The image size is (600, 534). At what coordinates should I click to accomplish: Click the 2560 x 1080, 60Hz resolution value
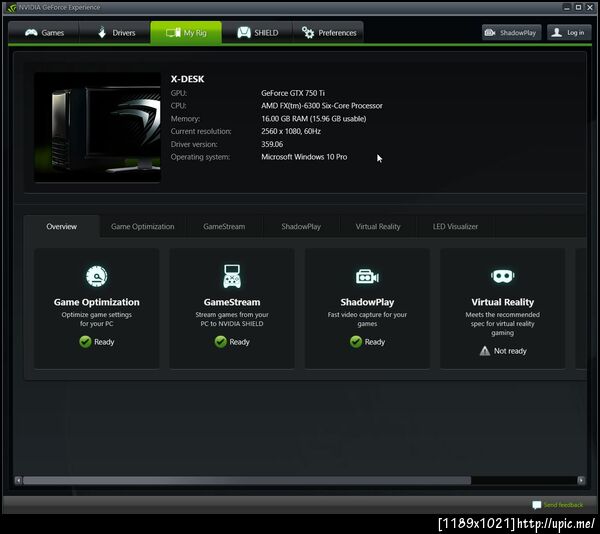(x=291, y=131)
